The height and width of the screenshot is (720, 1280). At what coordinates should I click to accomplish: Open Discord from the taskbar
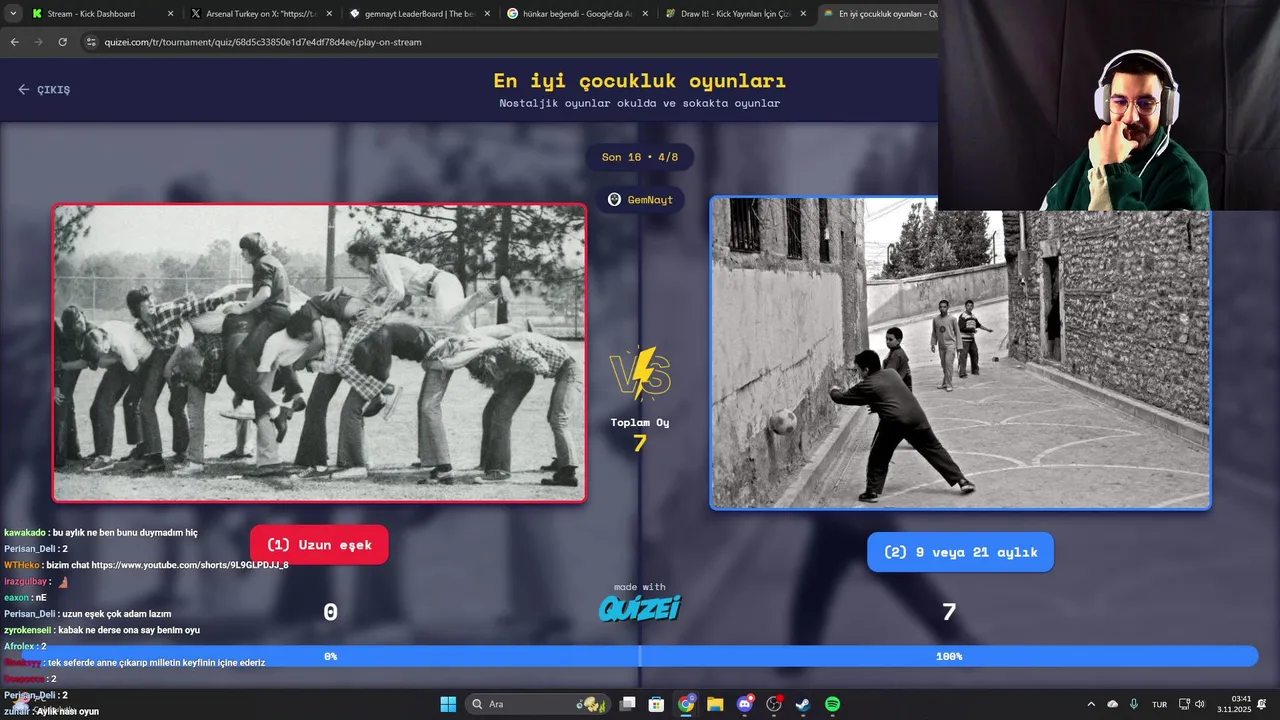[745, 704]
